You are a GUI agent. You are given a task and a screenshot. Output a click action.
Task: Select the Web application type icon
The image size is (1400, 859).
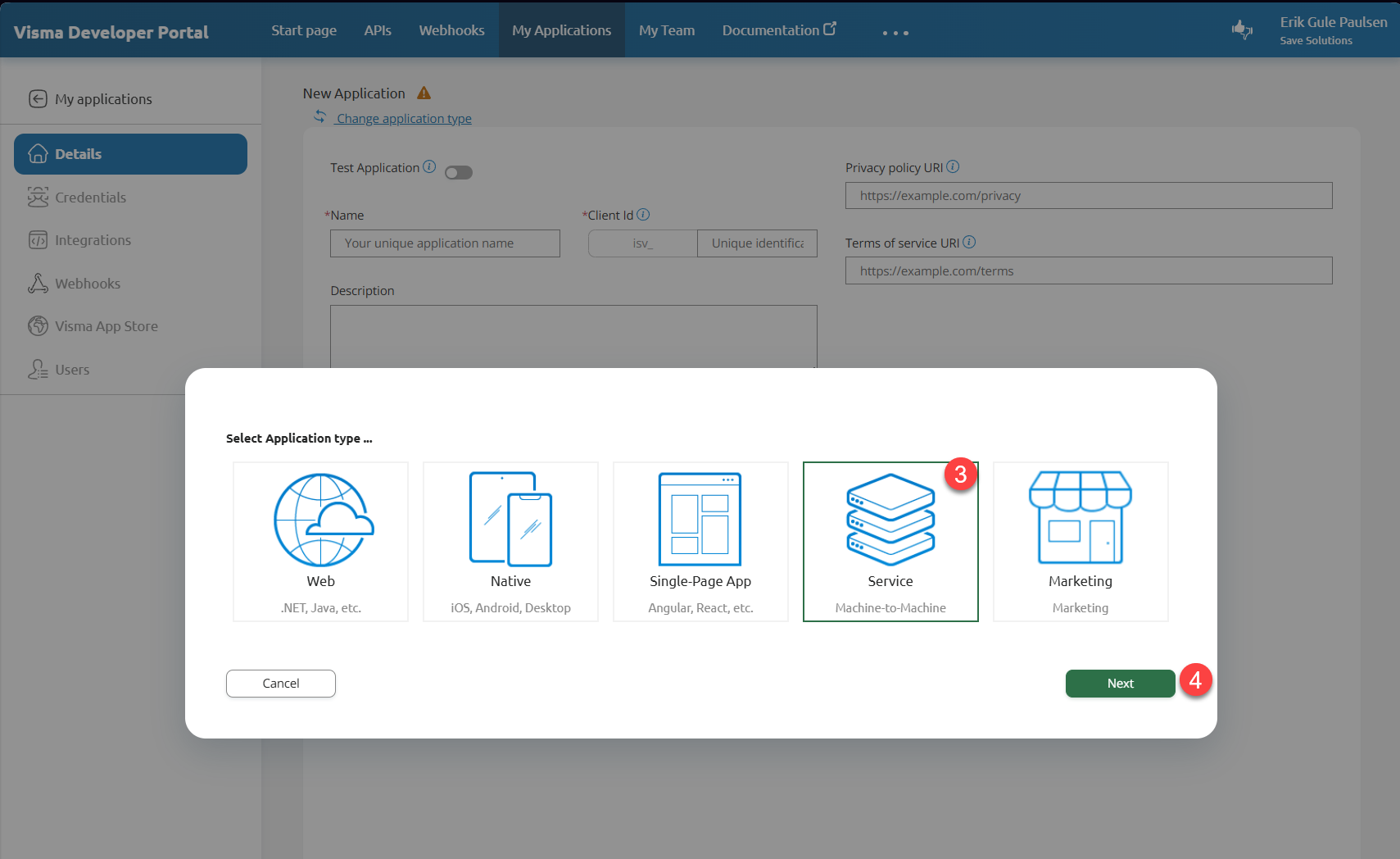point(321,520)
